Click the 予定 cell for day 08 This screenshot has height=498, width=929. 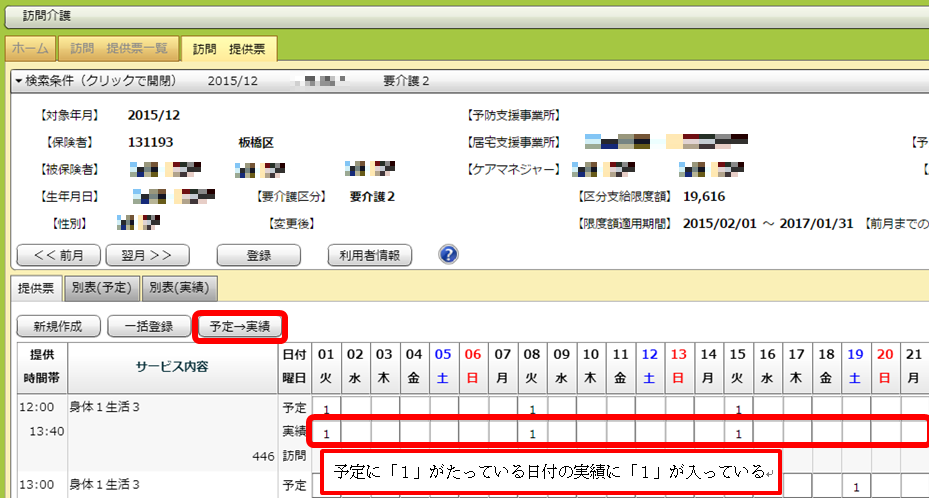532,409
